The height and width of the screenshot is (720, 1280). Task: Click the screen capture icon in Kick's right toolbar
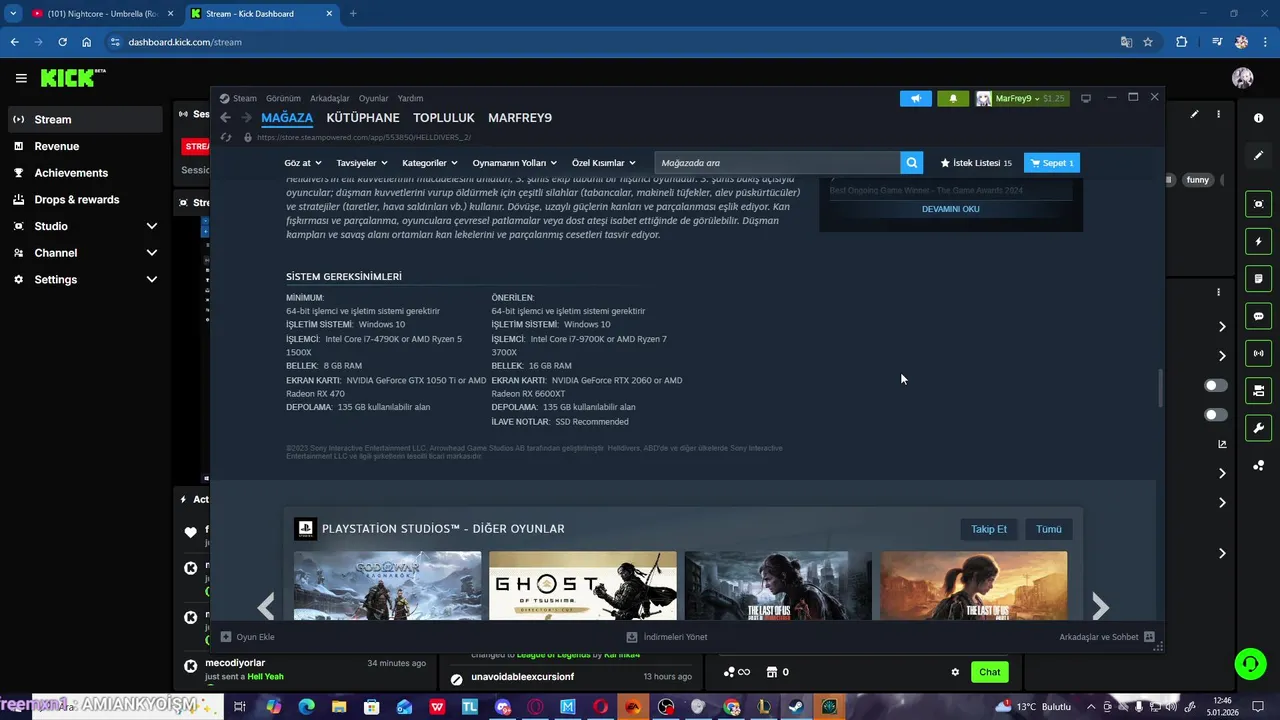1258,204
